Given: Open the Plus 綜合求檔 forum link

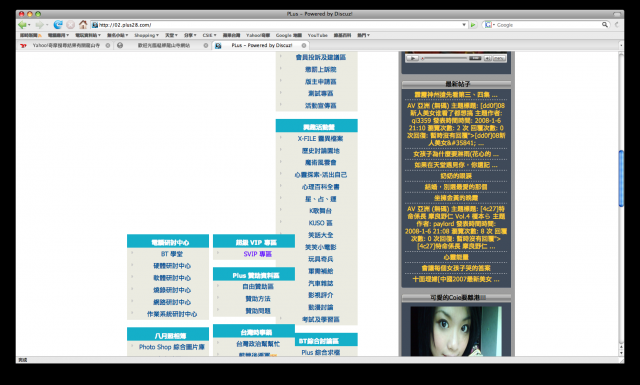Looking at the screenshot, I should pos(320,352).
